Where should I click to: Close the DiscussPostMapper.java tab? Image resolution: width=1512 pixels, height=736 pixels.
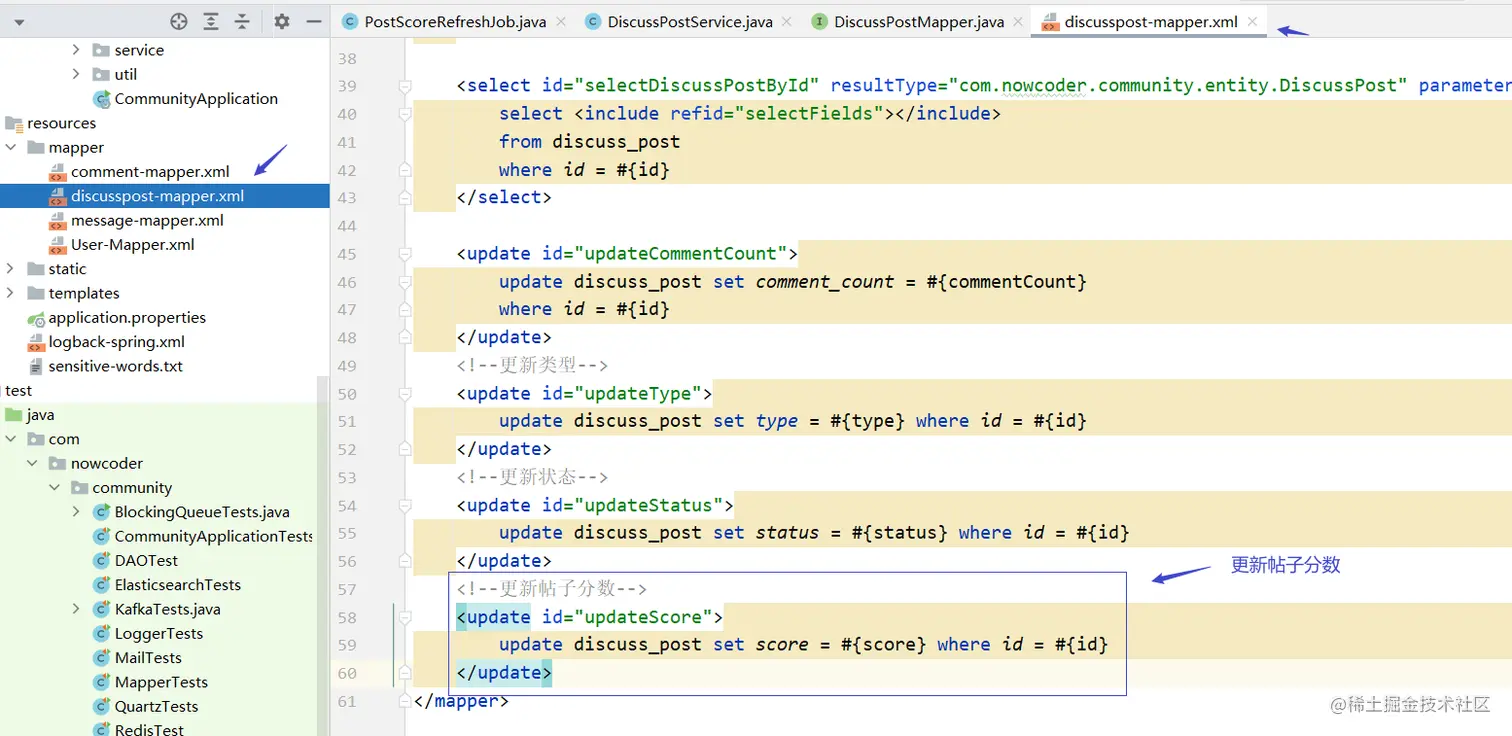pyautogui.click(x=1018, y=21)
